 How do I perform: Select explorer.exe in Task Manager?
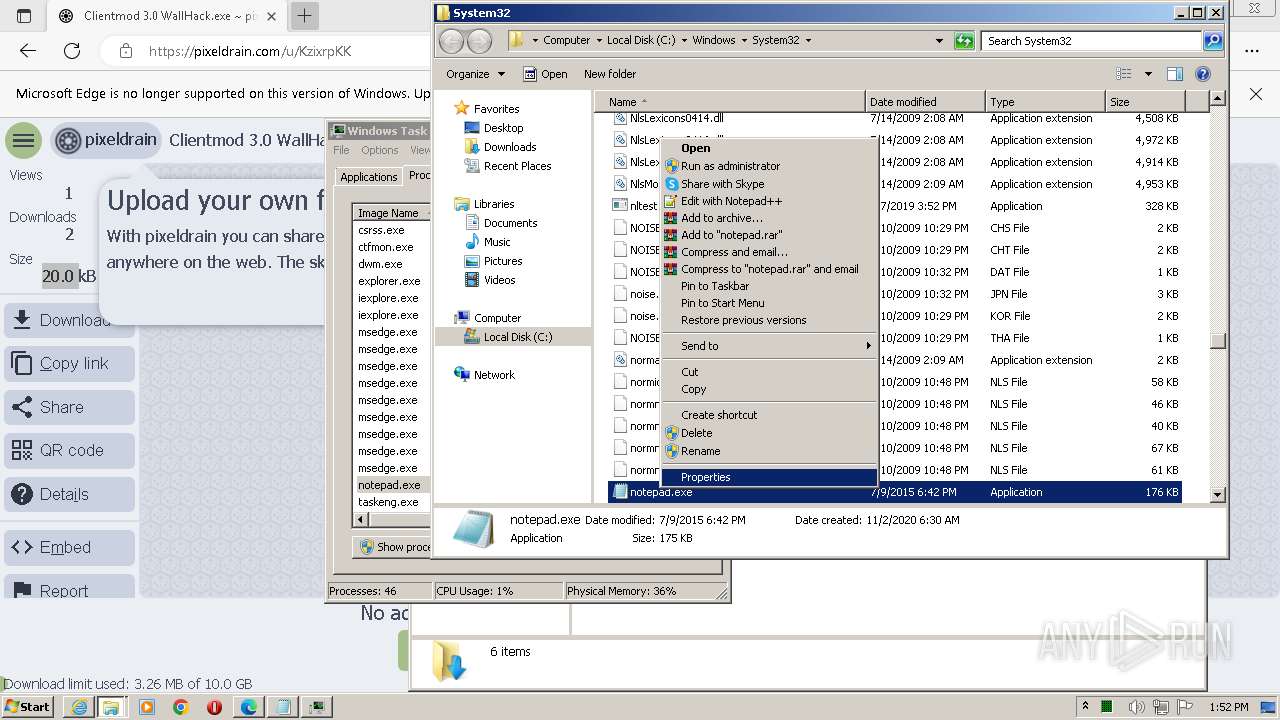click(389, 281)
